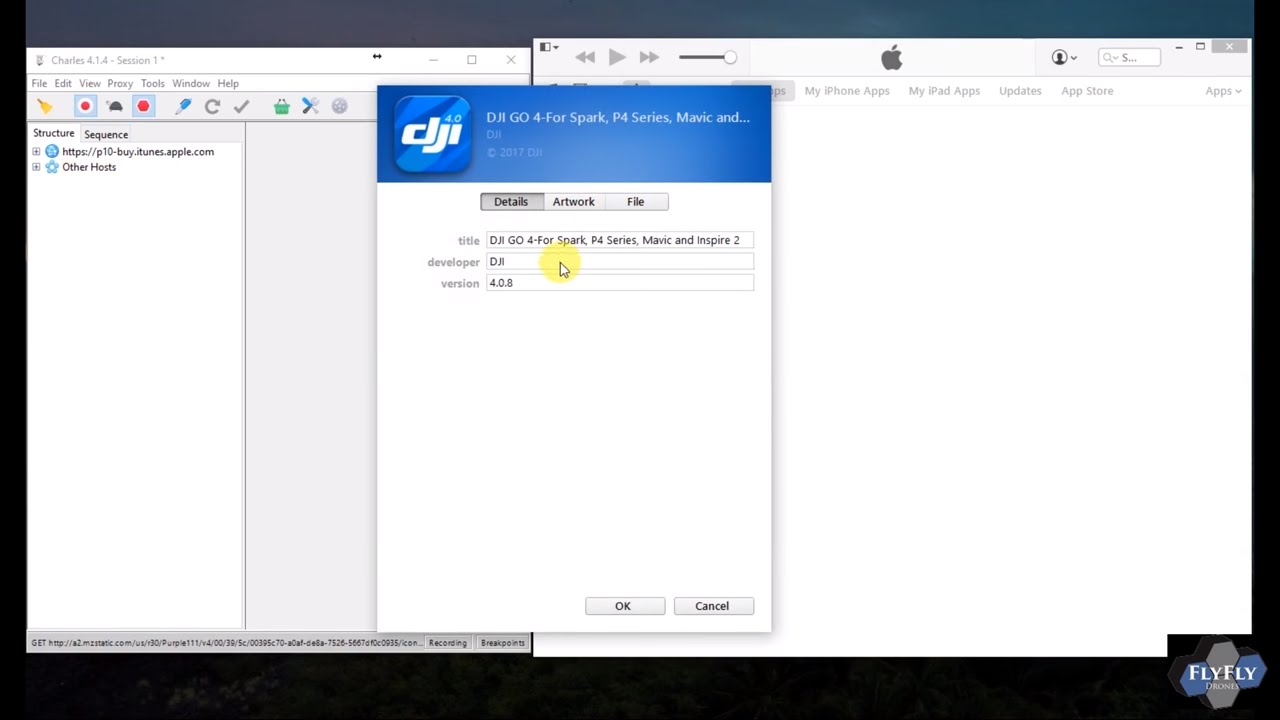
Task: Switch to the Structure tab in Charles
Action: point(54,133)
